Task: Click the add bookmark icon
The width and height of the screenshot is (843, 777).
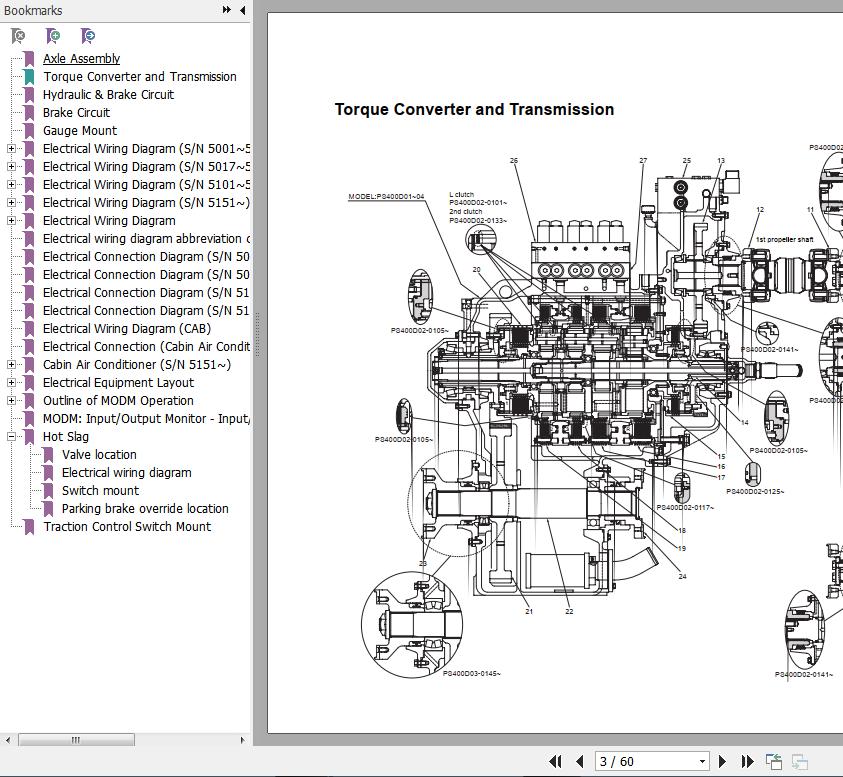Action: pyautogui.click(x=53, y=36)
